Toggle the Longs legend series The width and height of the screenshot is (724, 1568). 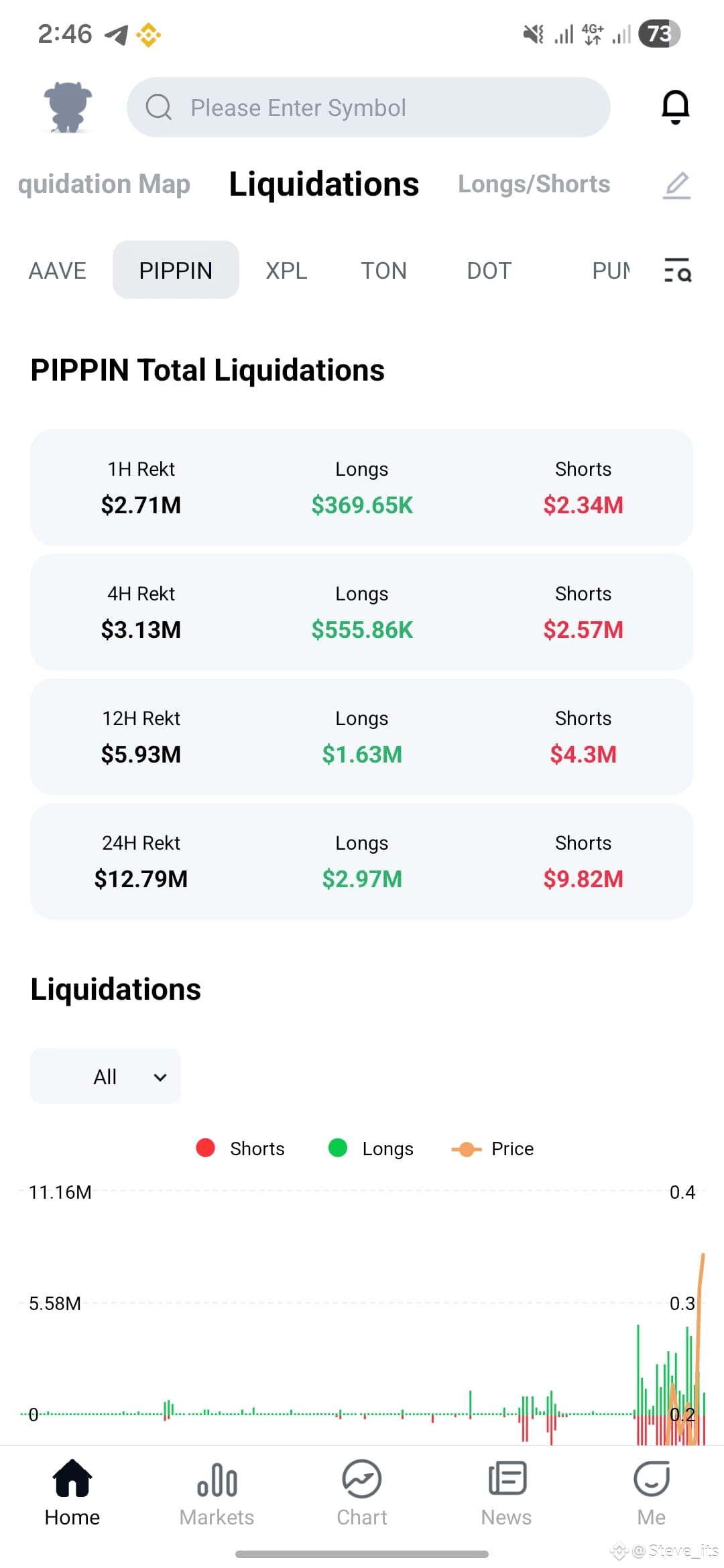pyautogui.click(x=371, y=1149)
